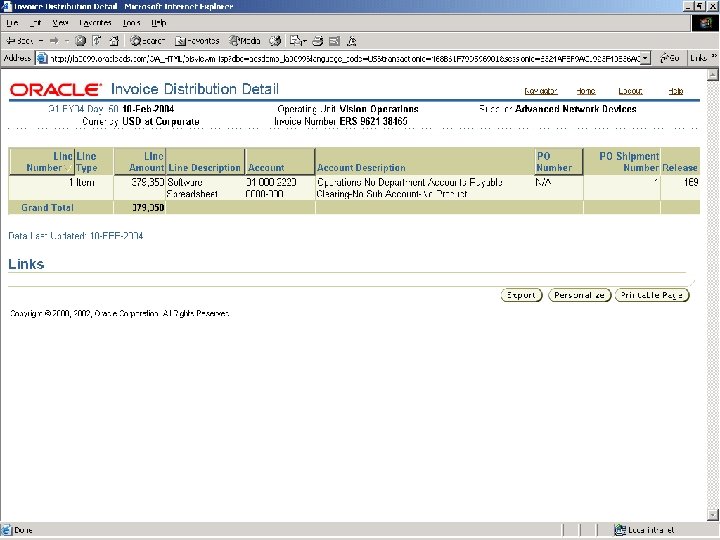Click the page icon in the address bar
This screenshot has width=720, height=540.
coord(42,58)
